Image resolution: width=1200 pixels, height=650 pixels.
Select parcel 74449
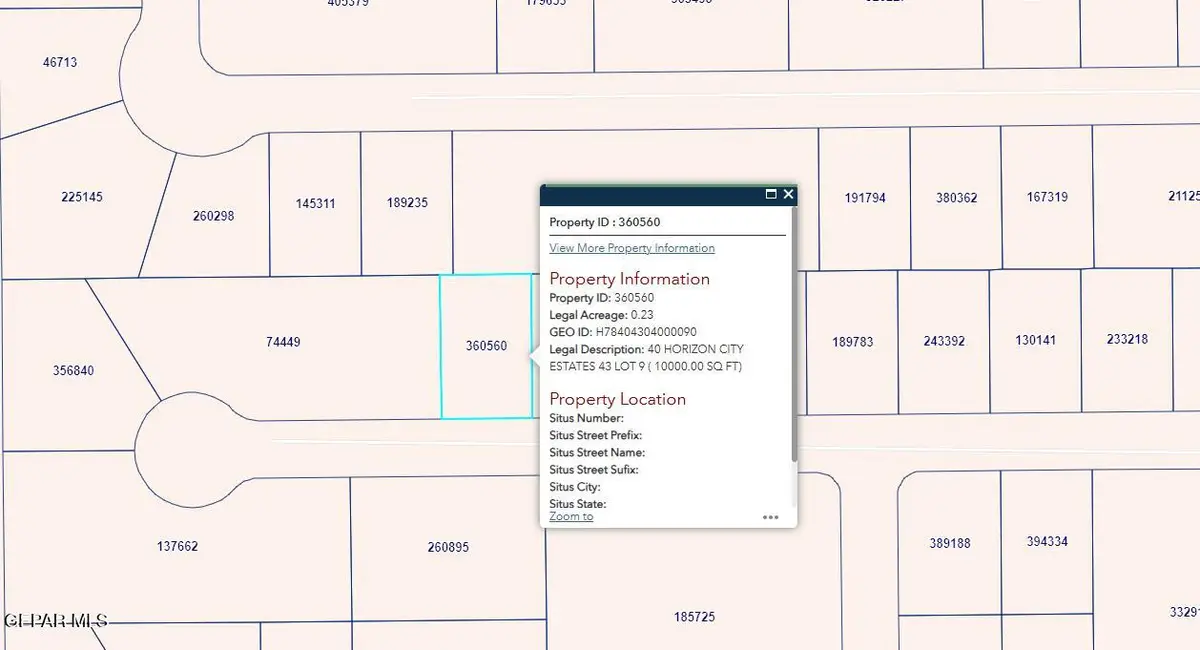281,342
